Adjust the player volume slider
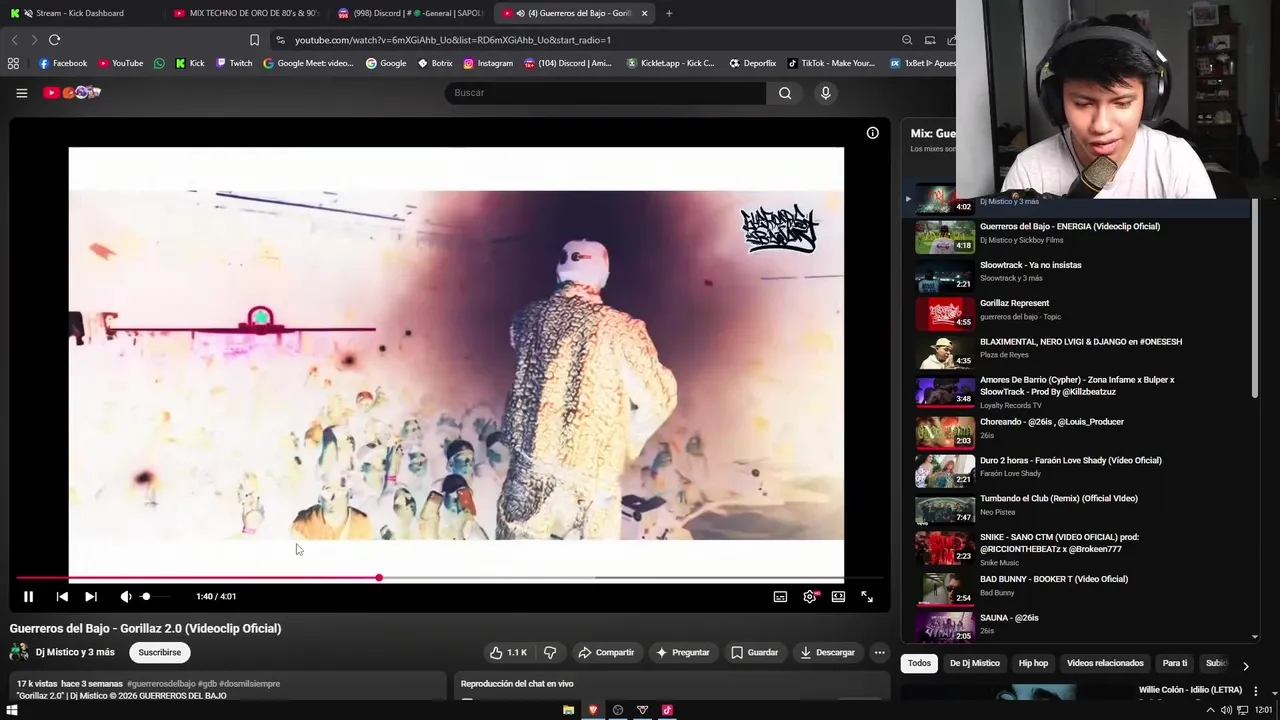Viewport: 1280px width, 720px height. coord(155,596)
